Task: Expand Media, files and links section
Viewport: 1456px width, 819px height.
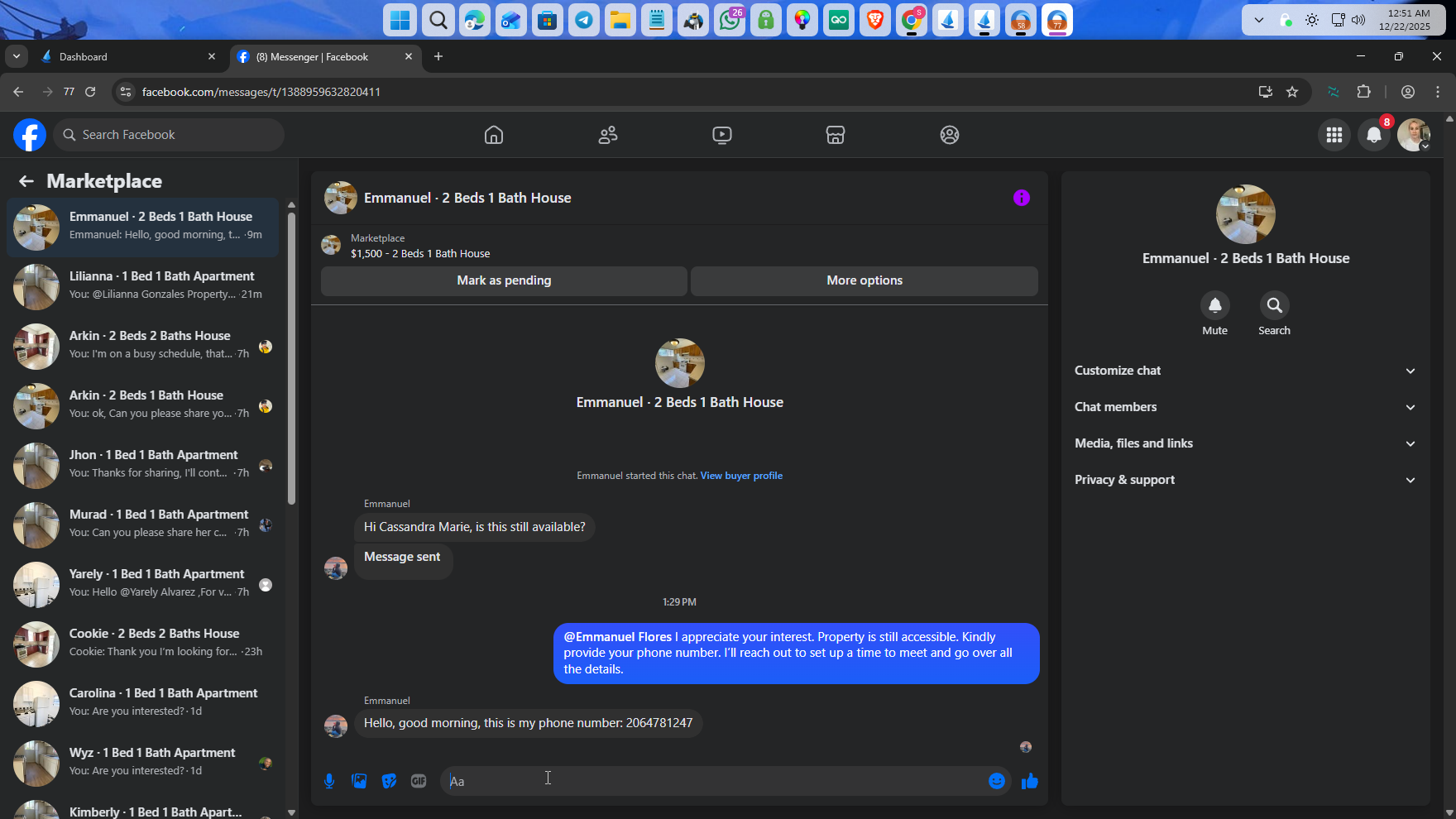Action: click(1245, 443)
